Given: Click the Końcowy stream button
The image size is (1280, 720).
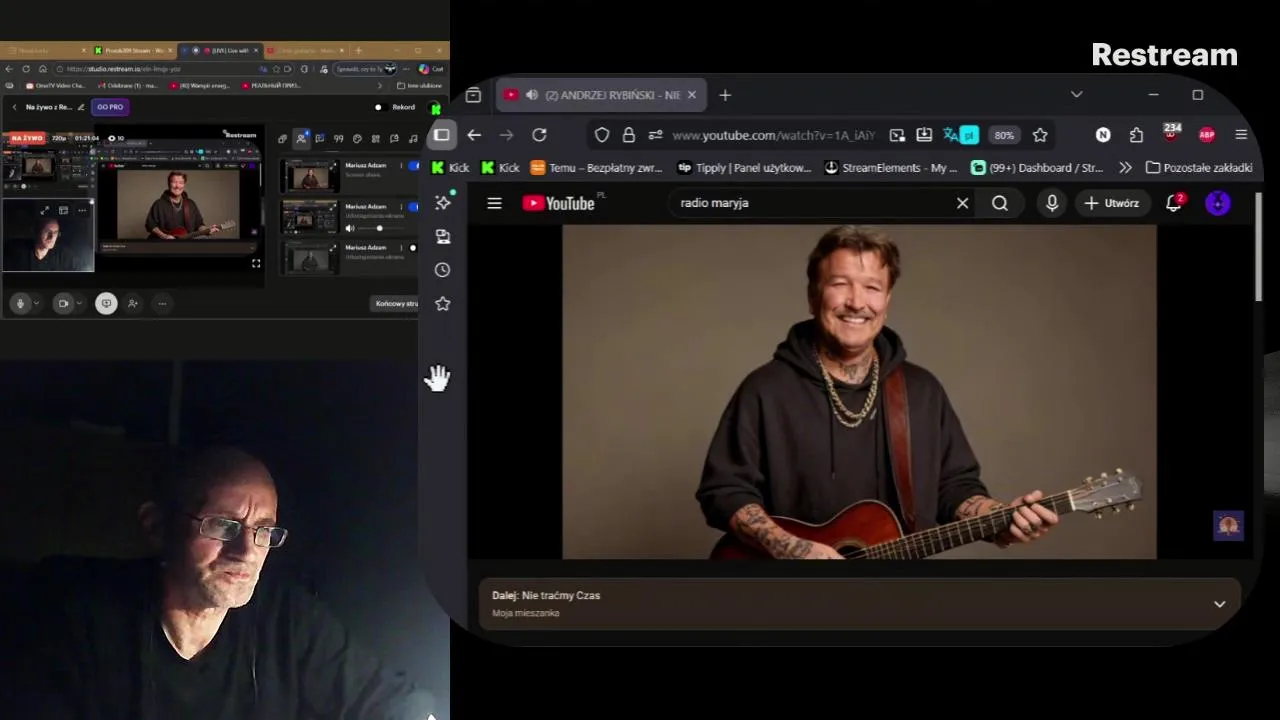Looking at the screenshot, I should pos(396,303).
